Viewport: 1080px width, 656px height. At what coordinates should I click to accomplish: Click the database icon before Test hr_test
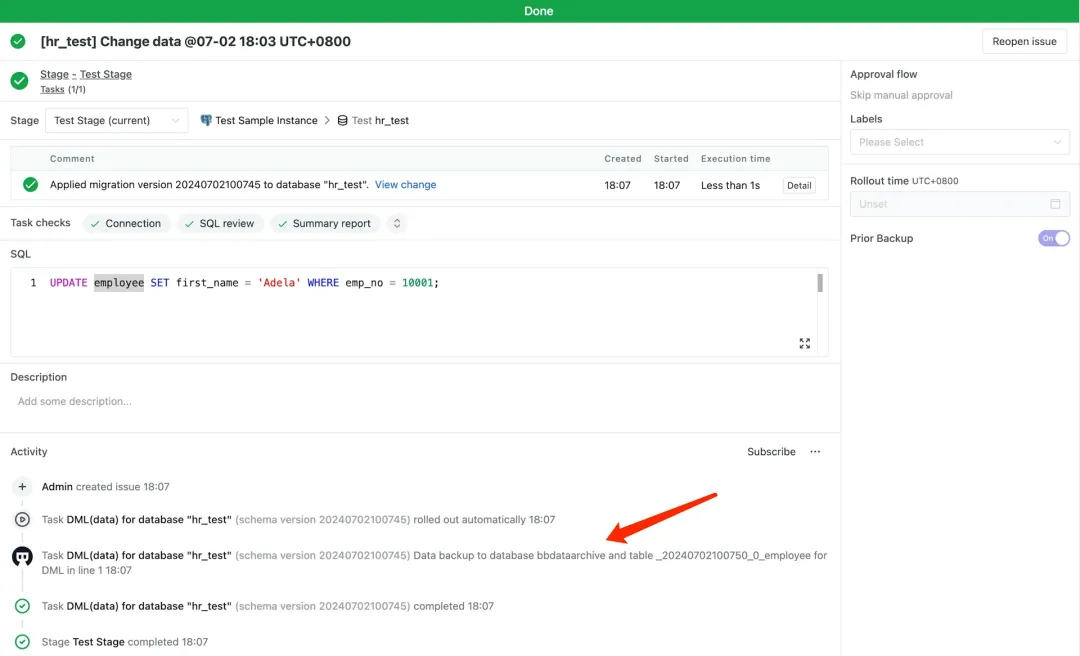(342, 121)
